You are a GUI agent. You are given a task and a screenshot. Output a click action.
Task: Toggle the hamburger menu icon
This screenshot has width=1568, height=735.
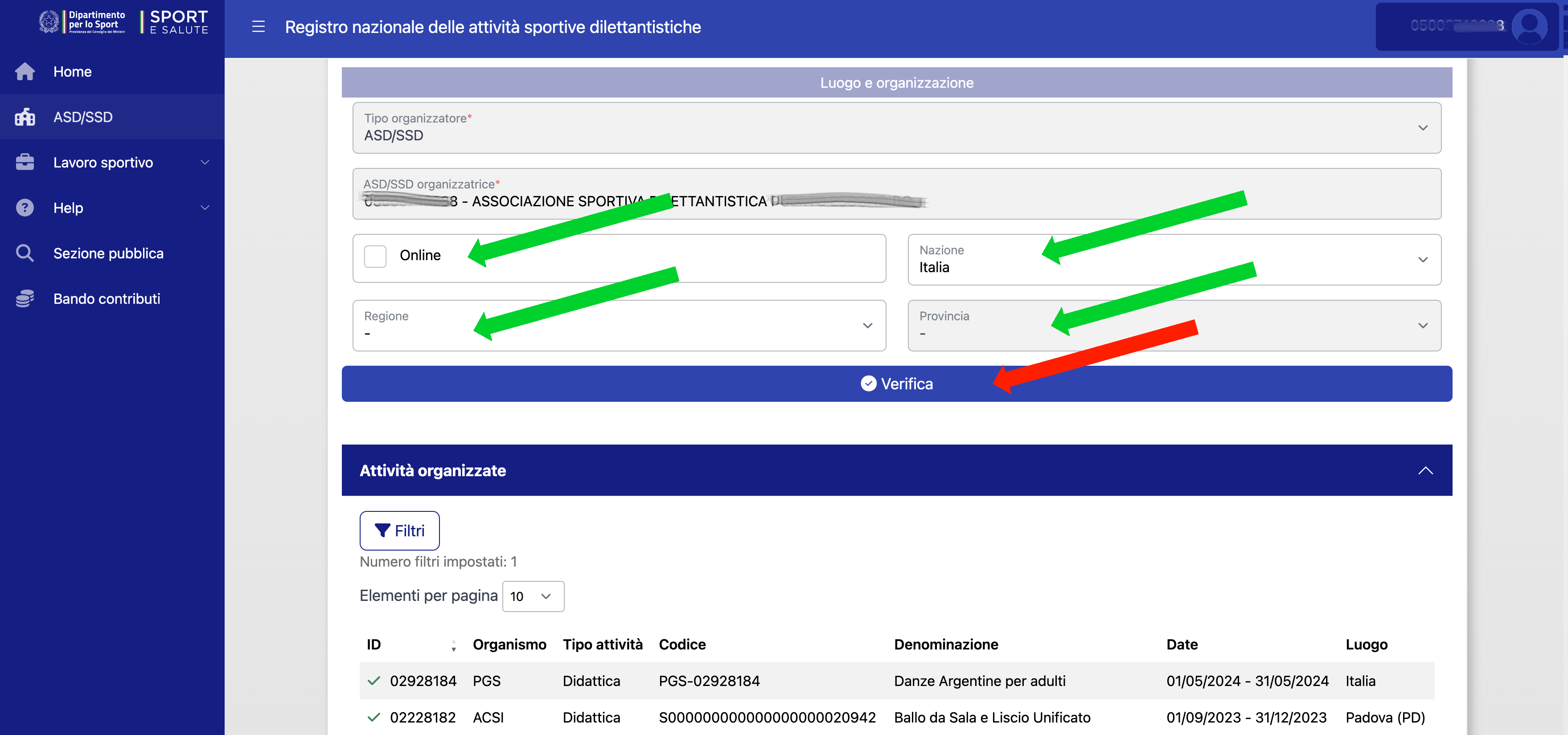[258, 27]
